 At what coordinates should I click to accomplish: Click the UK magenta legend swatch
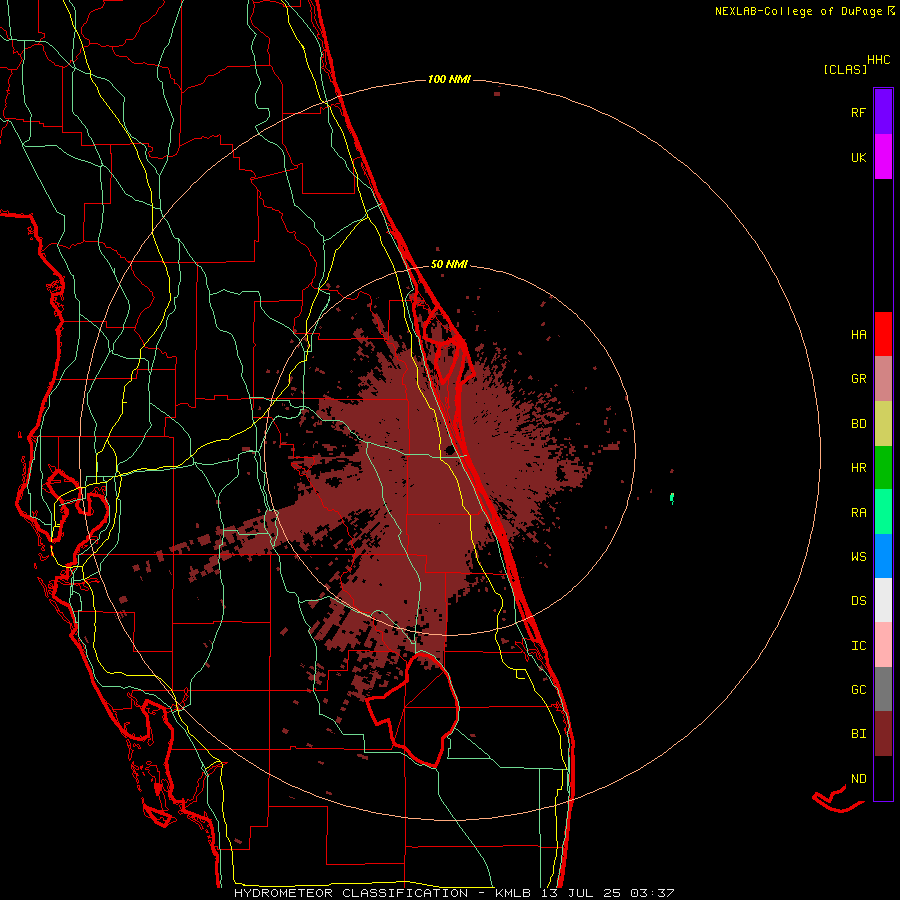coord(883,156)
